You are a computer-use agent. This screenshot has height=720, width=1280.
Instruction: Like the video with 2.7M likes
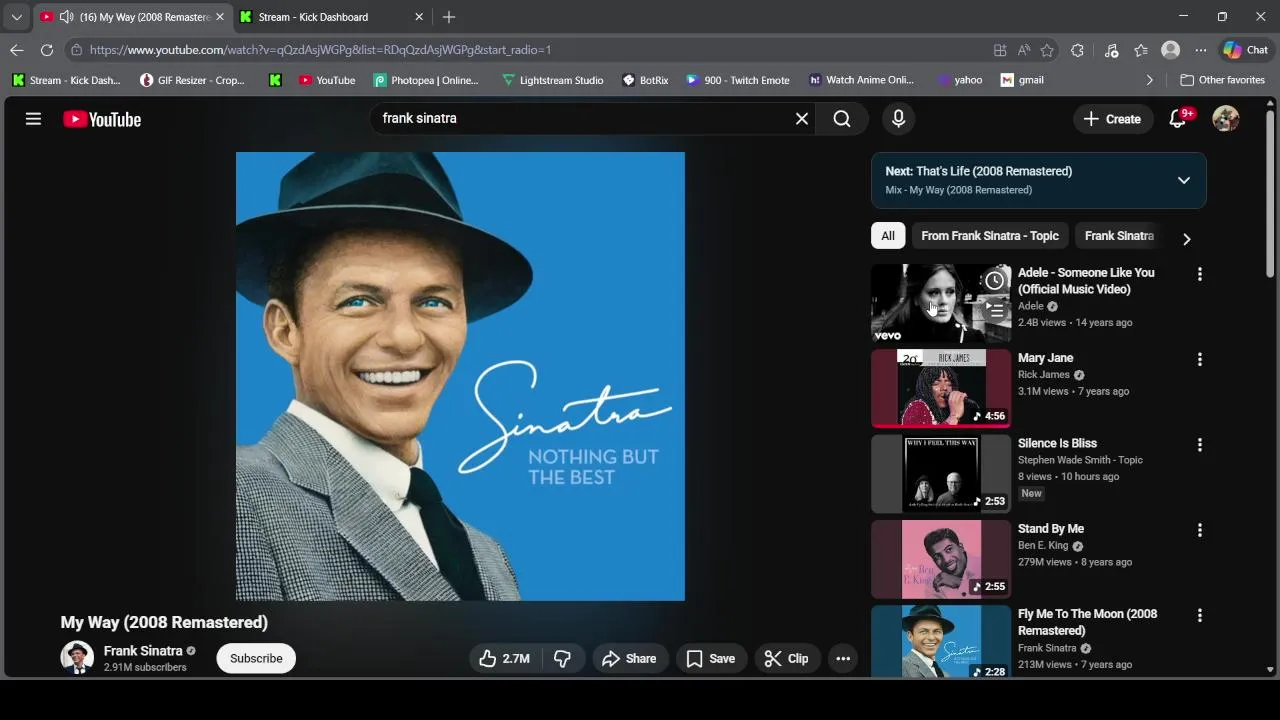point(504,658)
